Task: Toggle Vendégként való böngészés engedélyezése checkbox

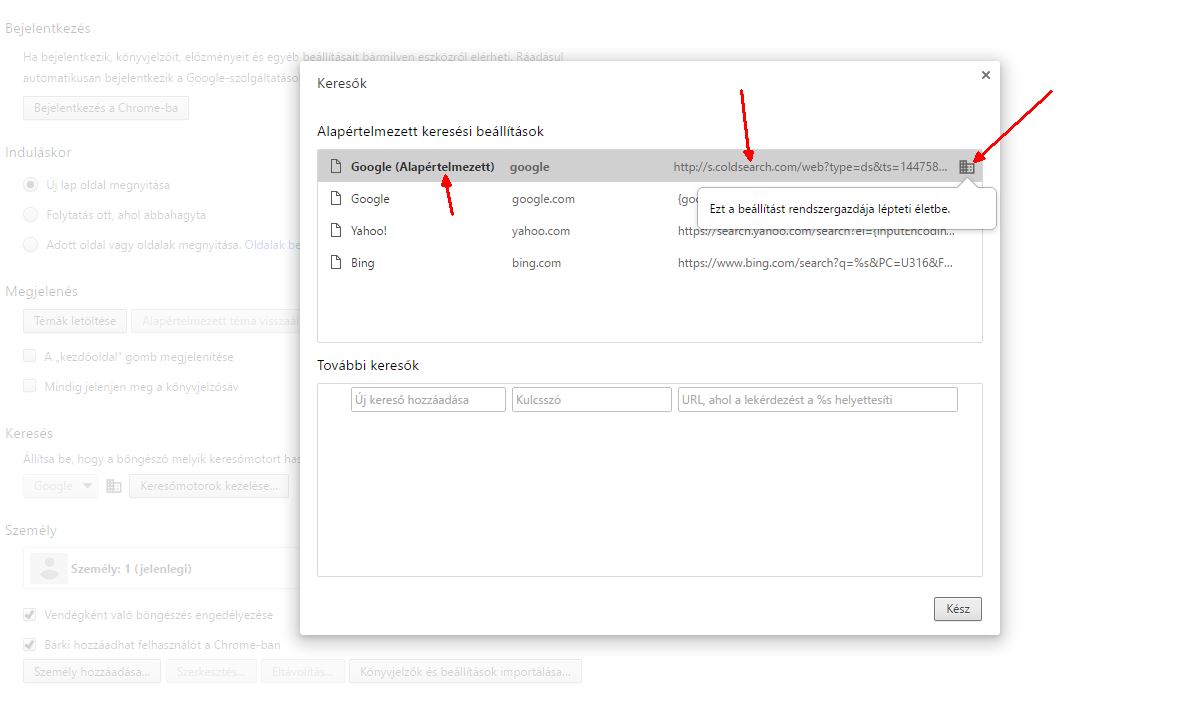Action: point(29,615)
